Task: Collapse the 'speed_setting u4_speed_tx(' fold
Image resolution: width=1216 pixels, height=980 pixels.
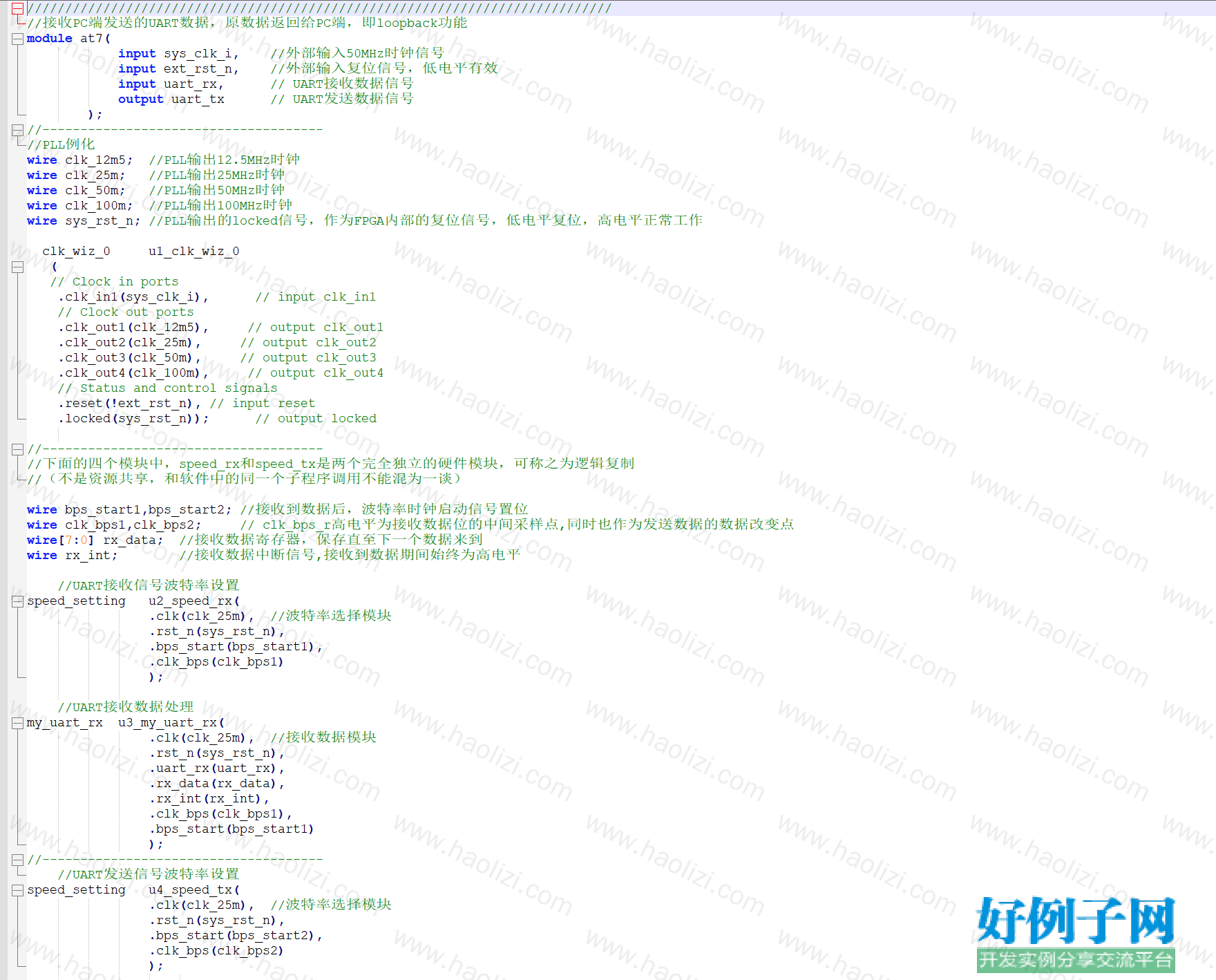Action: click(18, 890)
